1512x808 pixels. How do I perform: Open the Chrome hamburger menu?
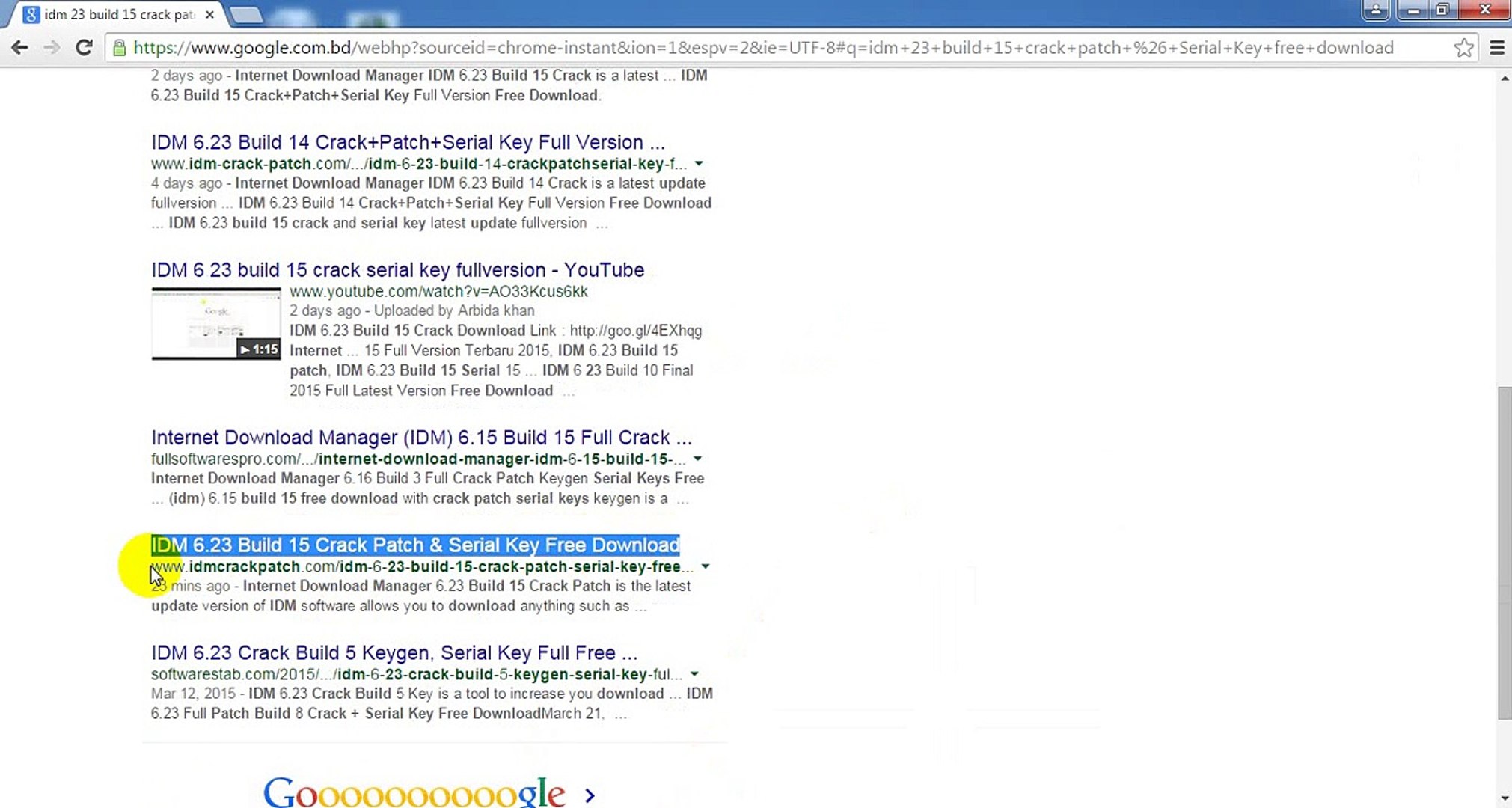(x=1496, y=48)
